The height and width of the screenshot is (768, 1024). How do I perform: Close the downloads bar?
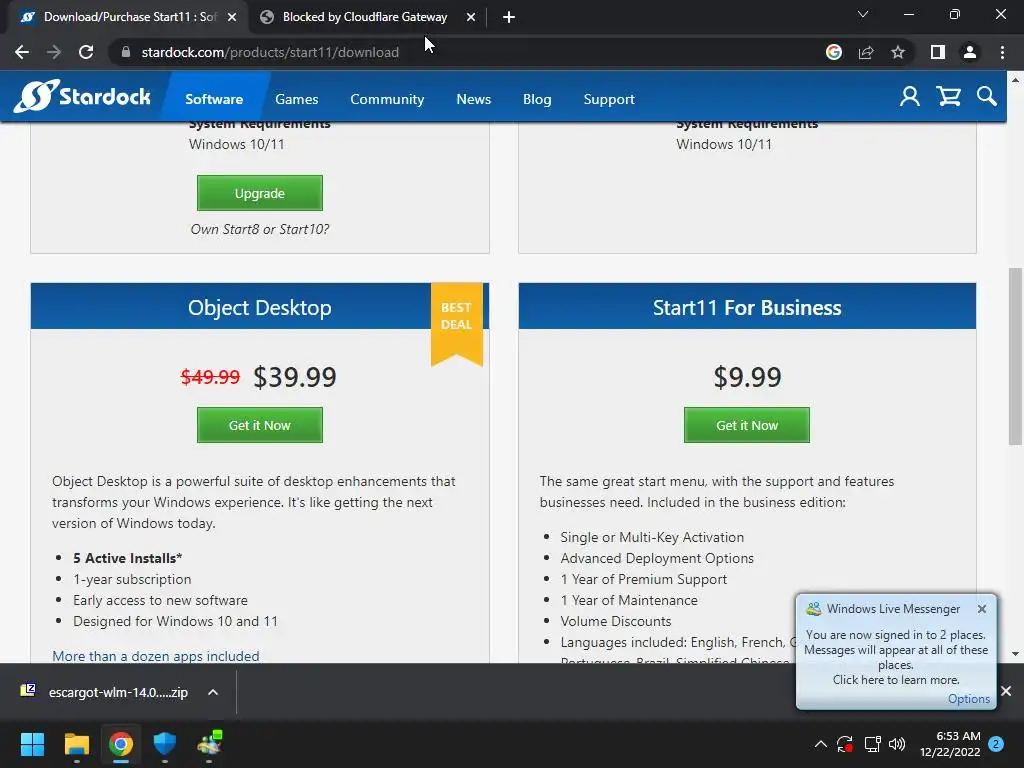(x=1006, y=691)
